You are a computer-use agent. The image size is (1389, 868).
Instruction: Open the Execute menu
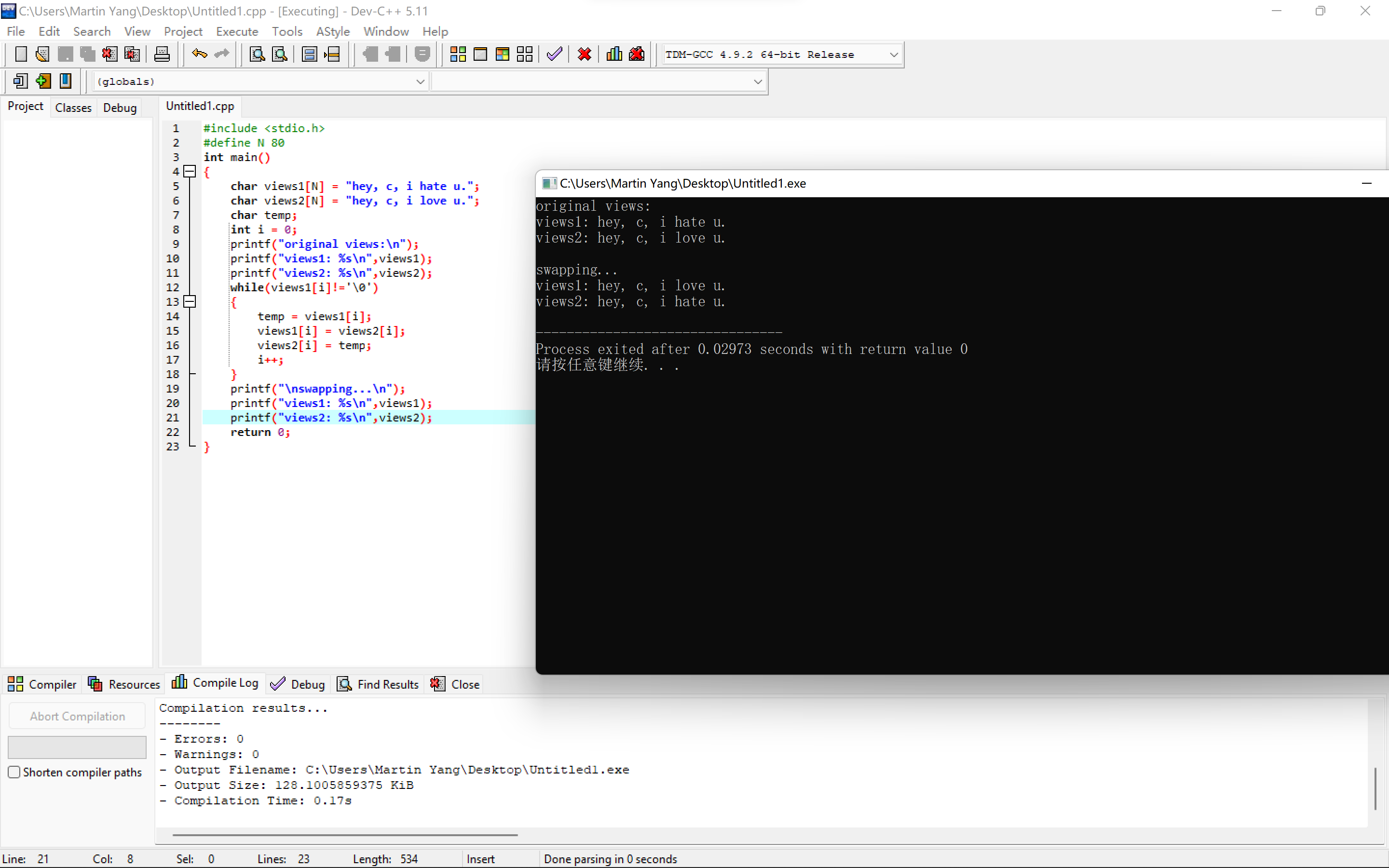coord(236,31)
